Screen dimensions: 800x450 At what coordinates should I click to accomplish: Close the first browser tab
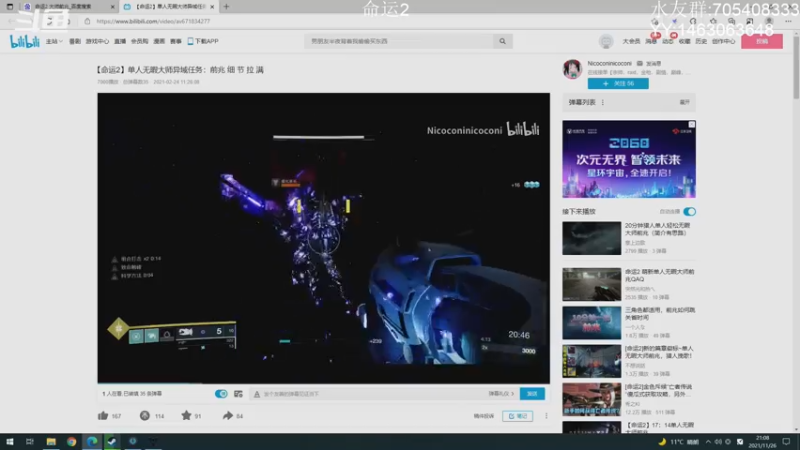pyautogui.click(x=112, y=7)
